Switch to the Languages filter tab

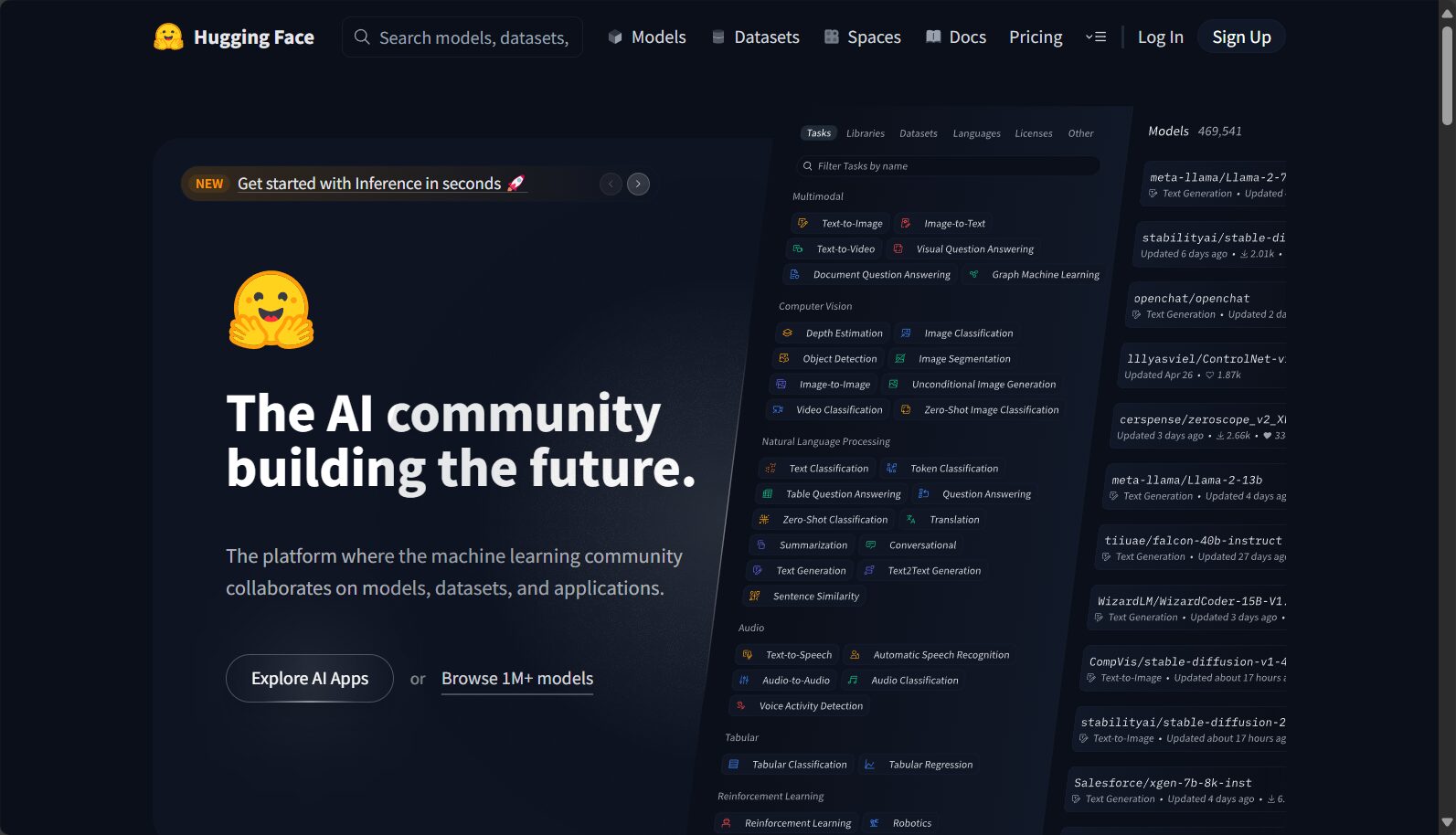coord(976,133)
